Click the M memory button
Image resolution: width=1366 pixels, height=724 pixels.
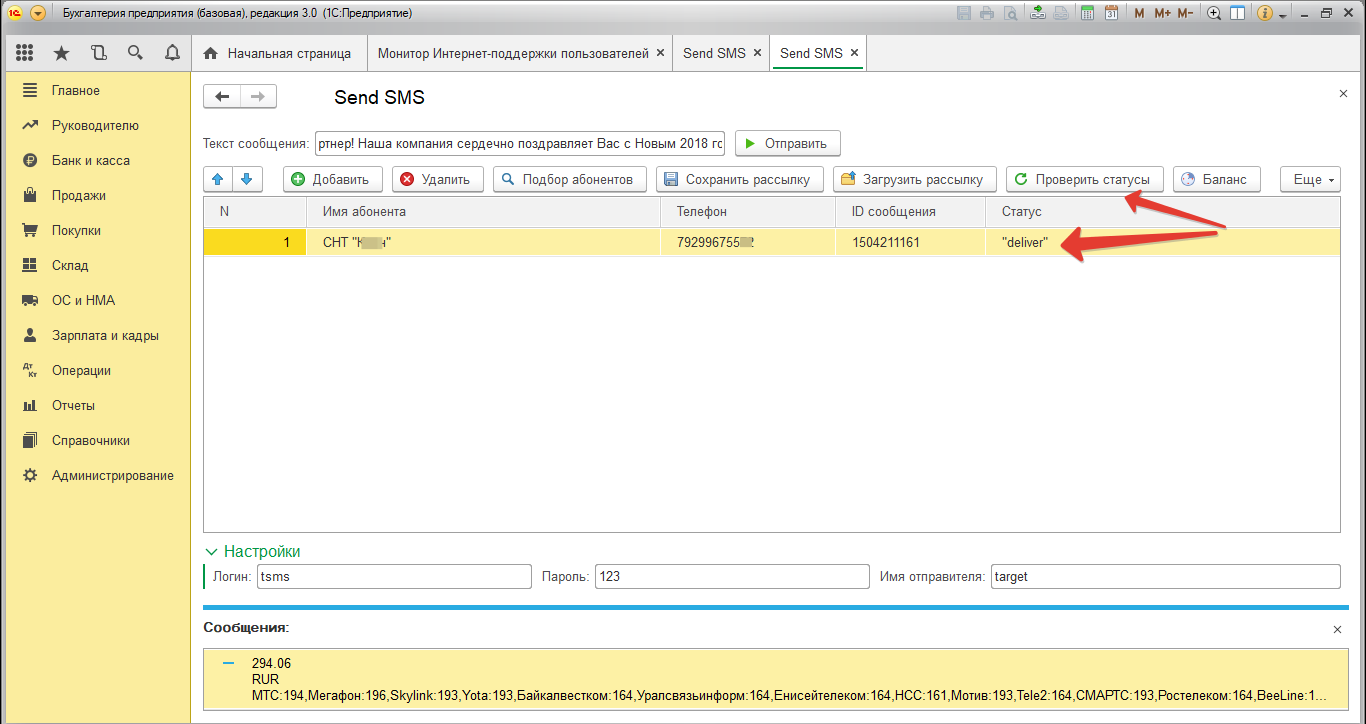(1139, 13)
